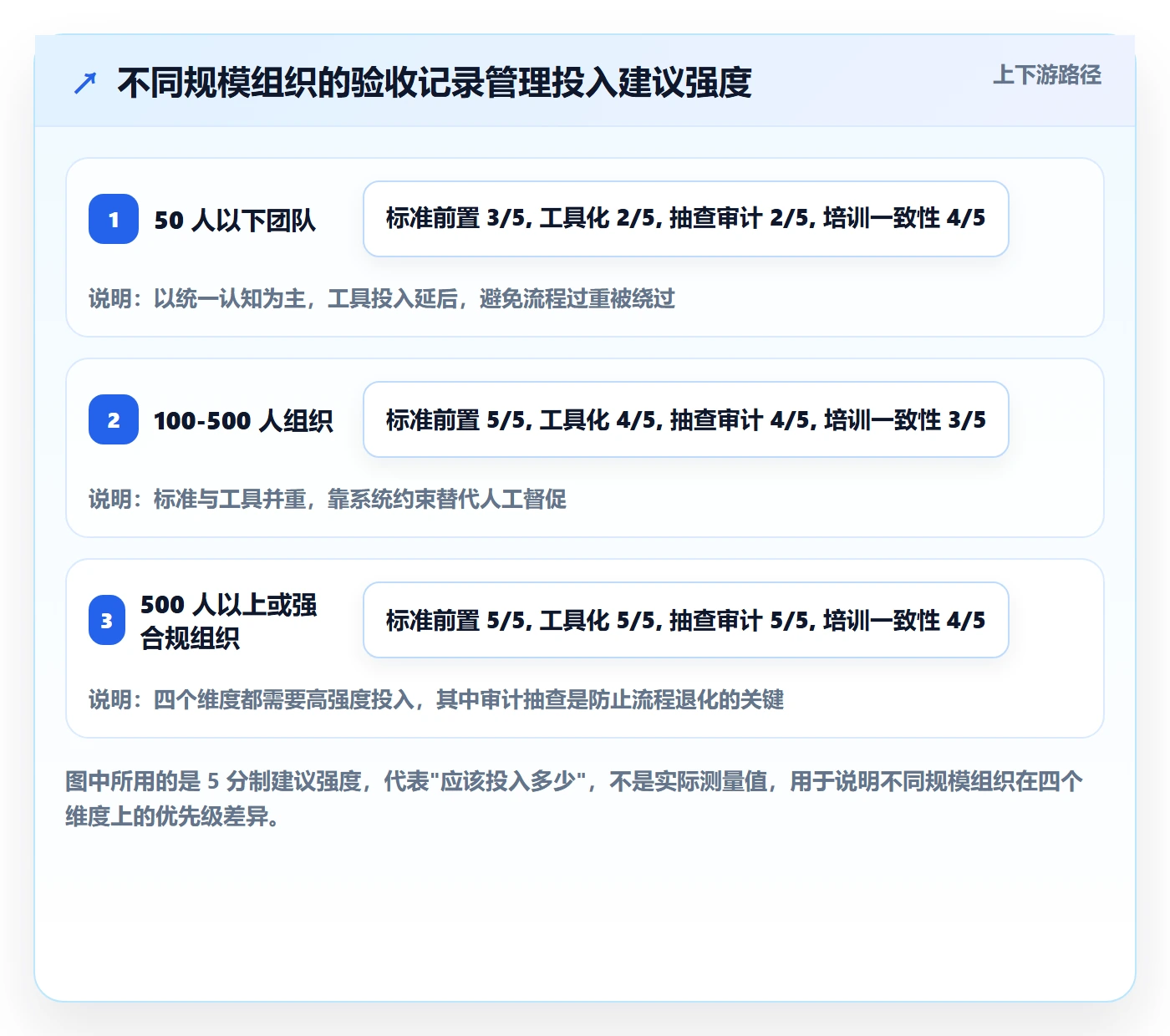Image resolution: width=1170 pixels, height=1036 pixels.
Task: Click the title 不同规模组织的验收记录管理投入建议强度
Action: (x=435, y=83)
